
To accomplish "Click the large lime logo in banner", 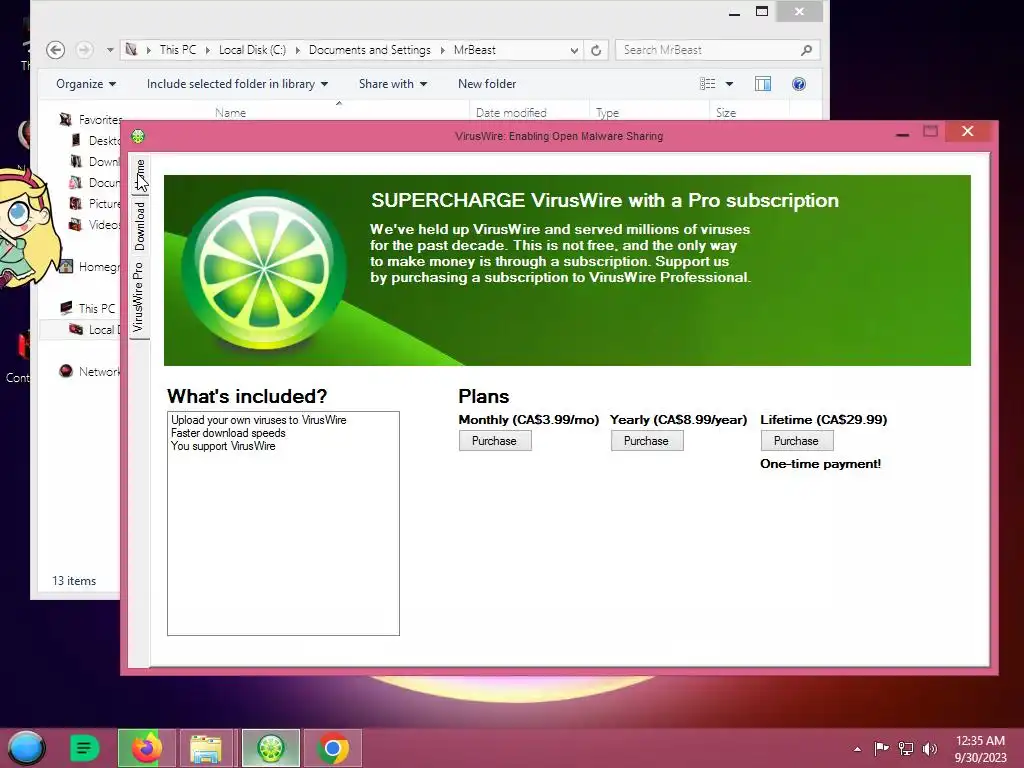I will [x=264, y=270].
